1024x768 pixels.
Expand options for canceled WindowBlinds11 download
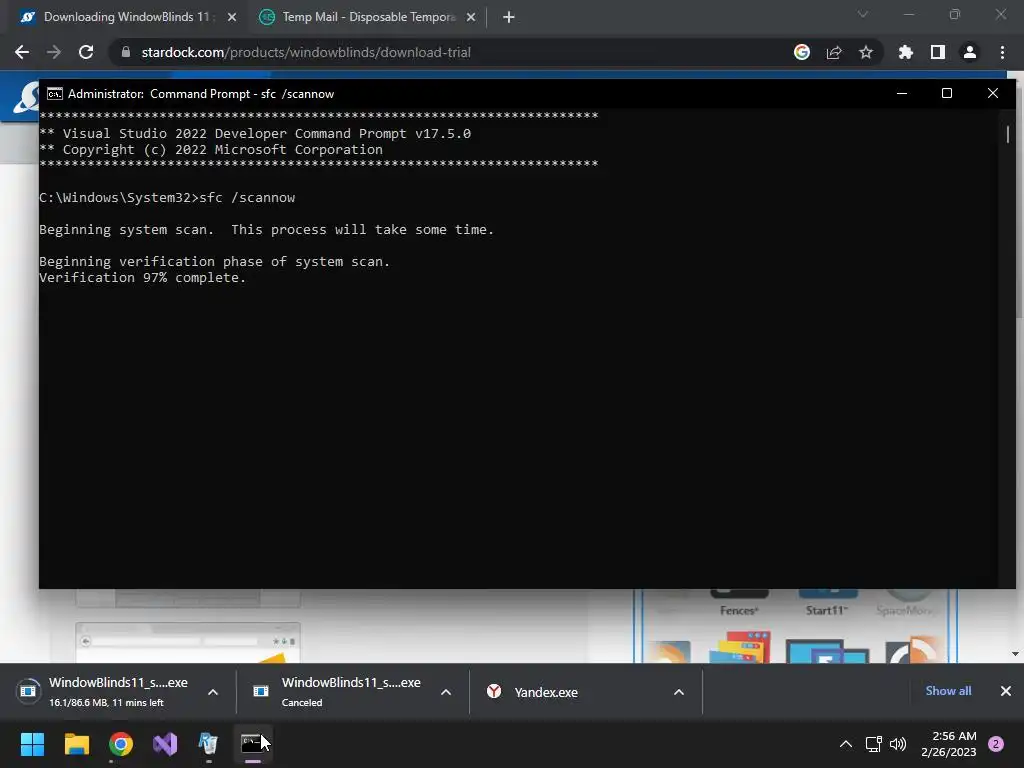(446, 692)
